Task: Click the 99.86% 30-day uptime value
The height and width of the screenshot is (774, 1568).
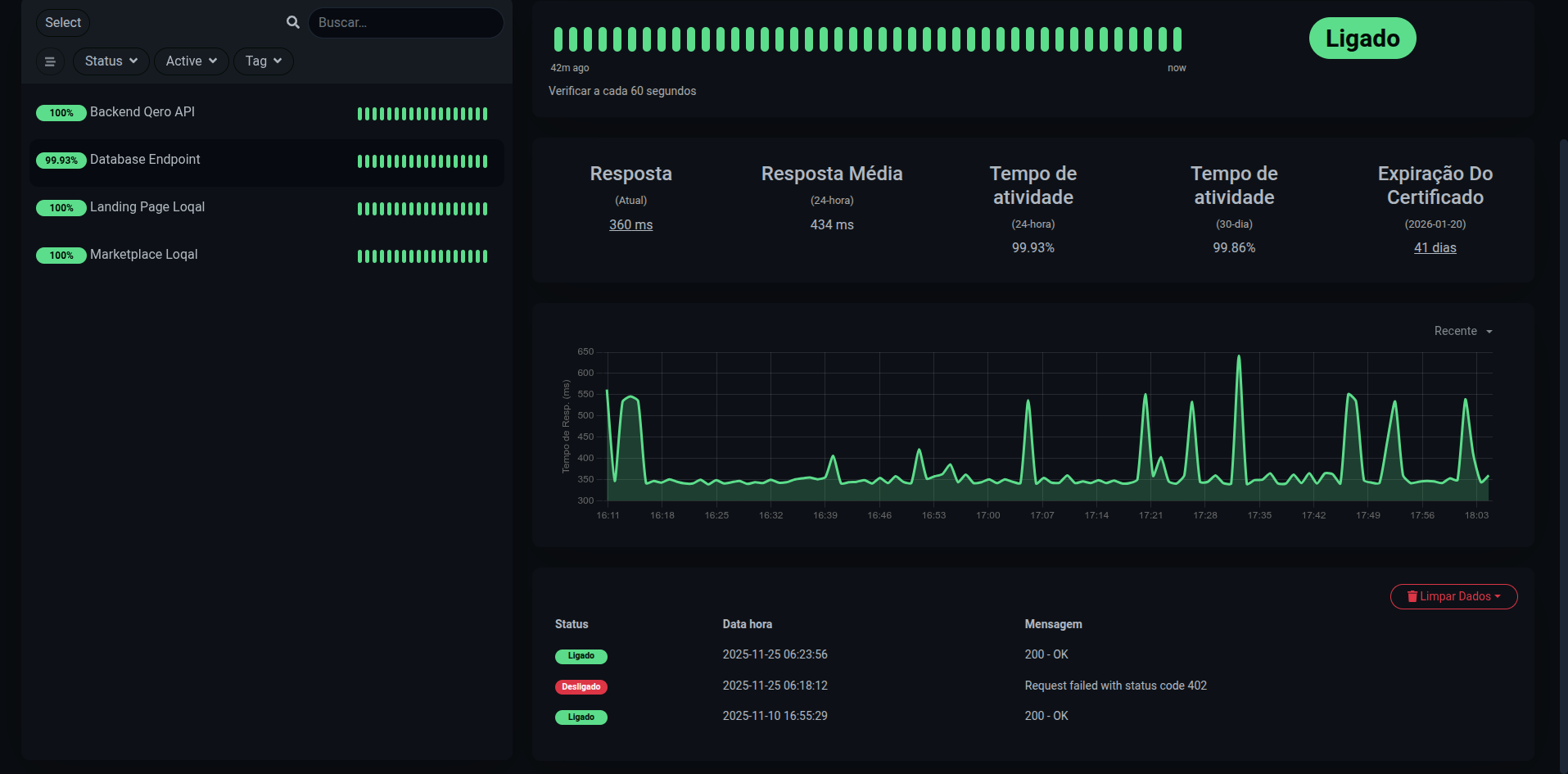Action: point(1234,247)
